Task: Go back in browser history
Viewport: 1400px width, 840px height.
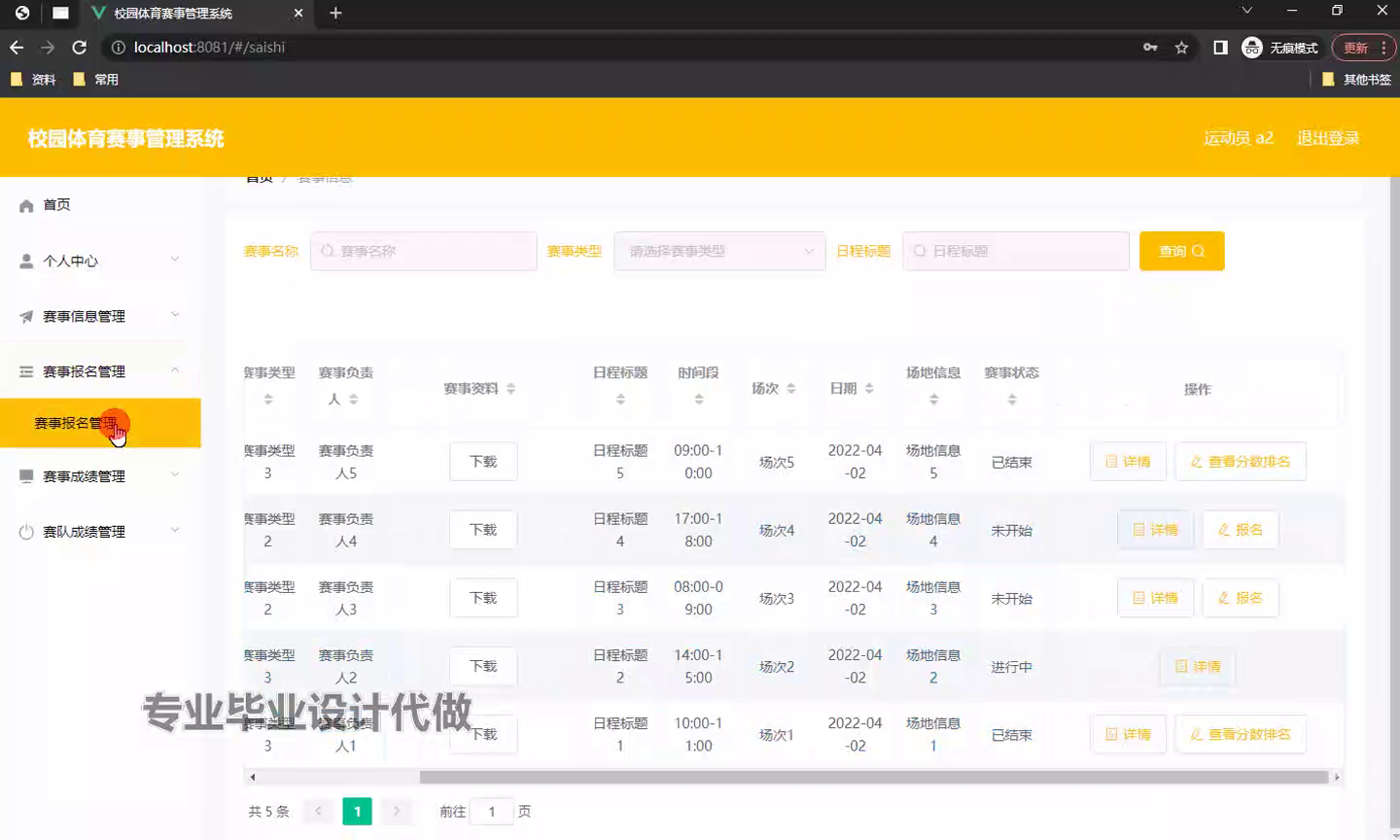Action: tap(17, 47)
